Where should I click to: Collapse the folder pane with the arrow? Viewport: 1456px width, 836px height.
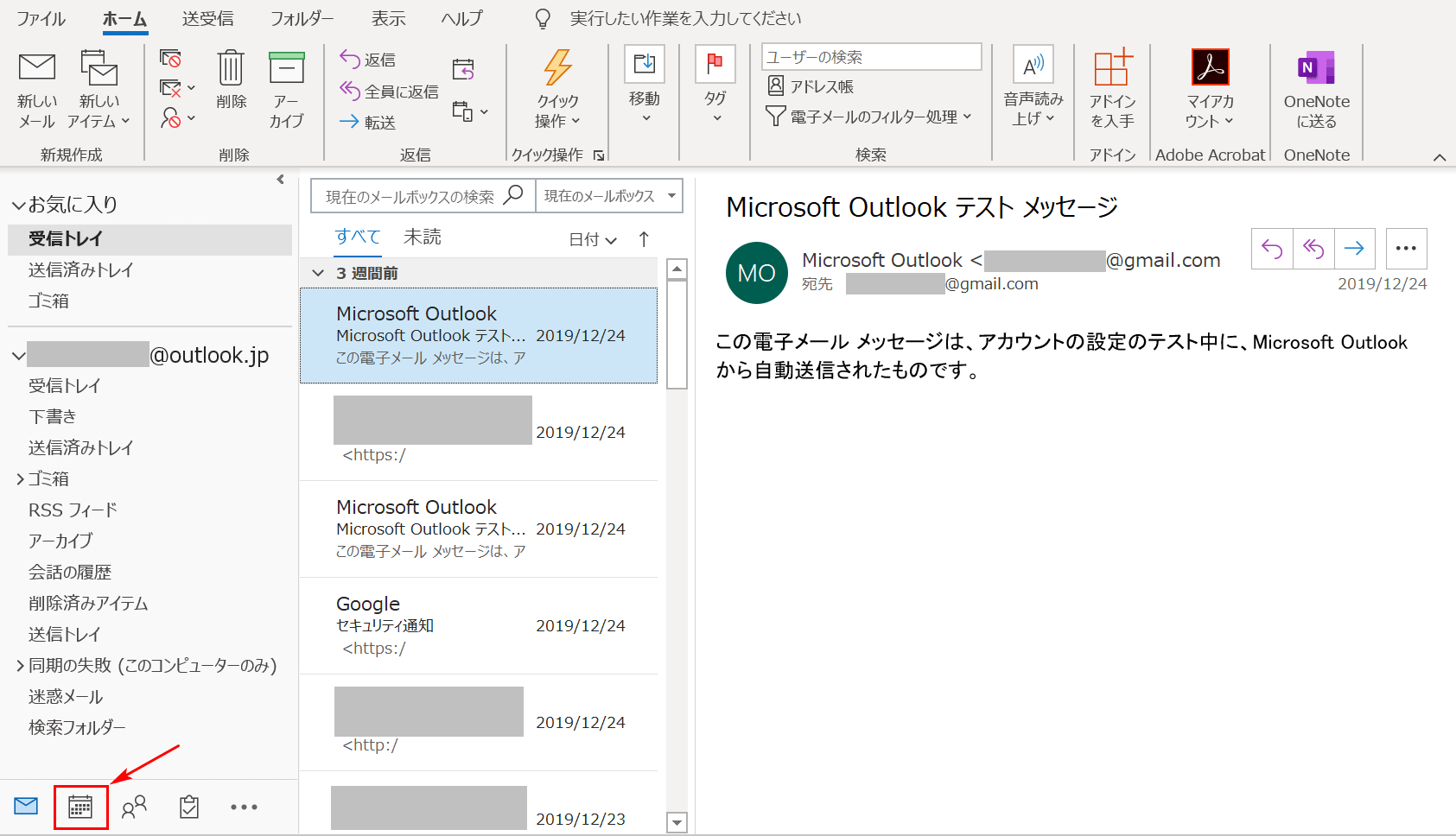pyautogui.click(x=280, y=180)
